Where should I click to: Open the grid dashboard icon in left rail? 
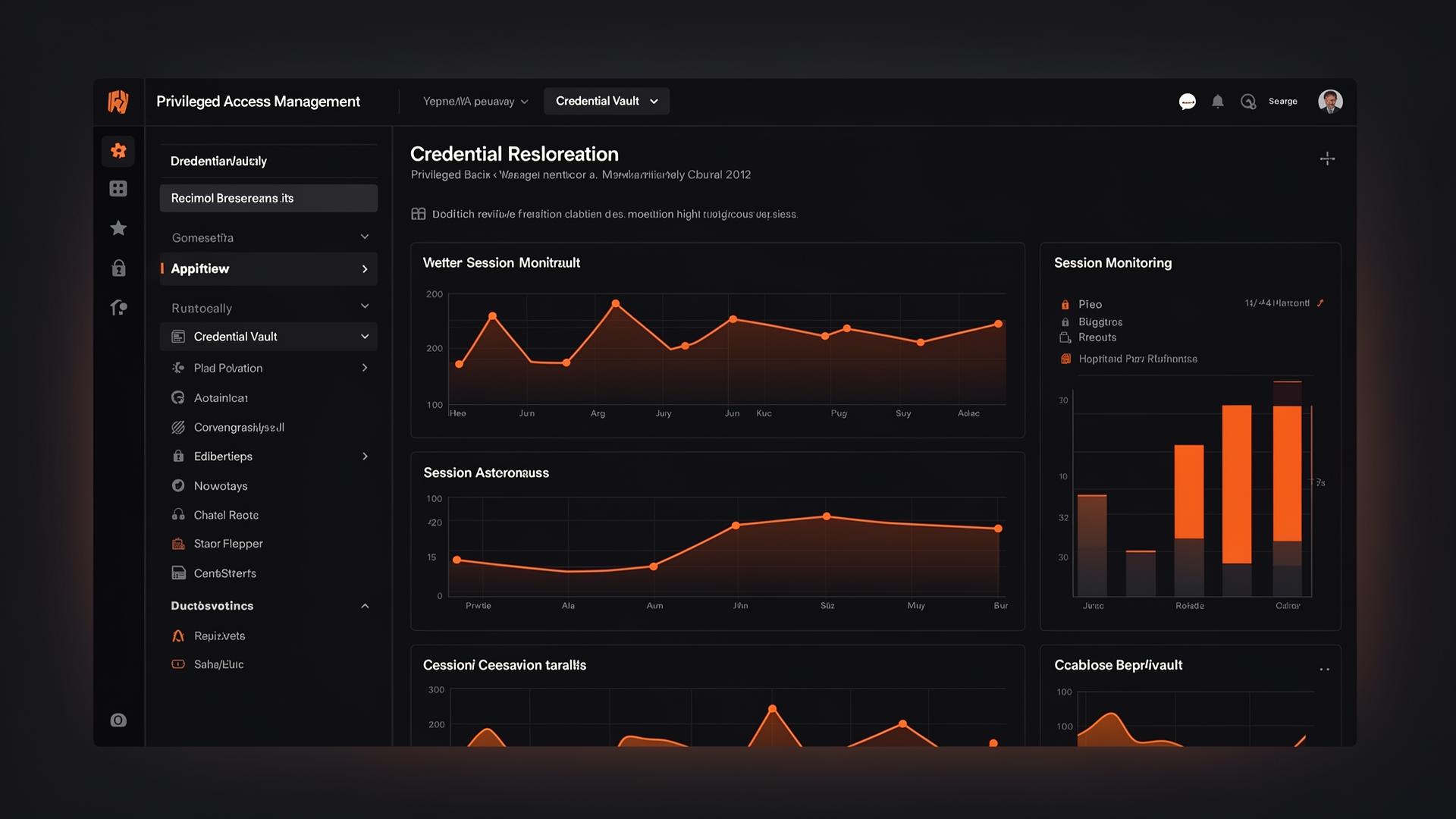(x=118, y=189)
